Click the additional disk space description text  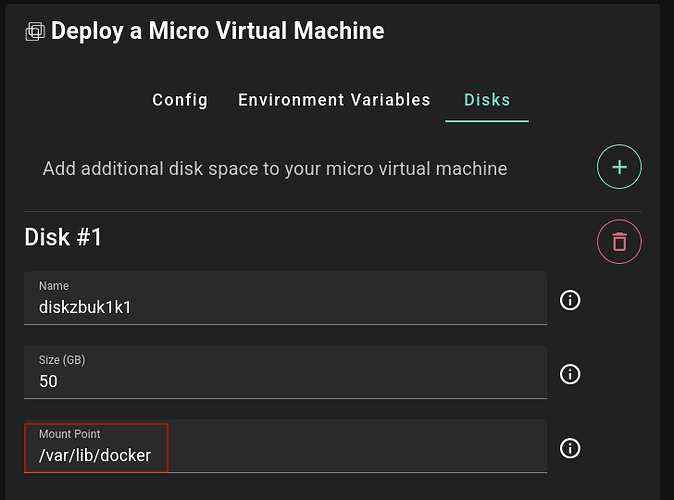(x=275, y=169)
